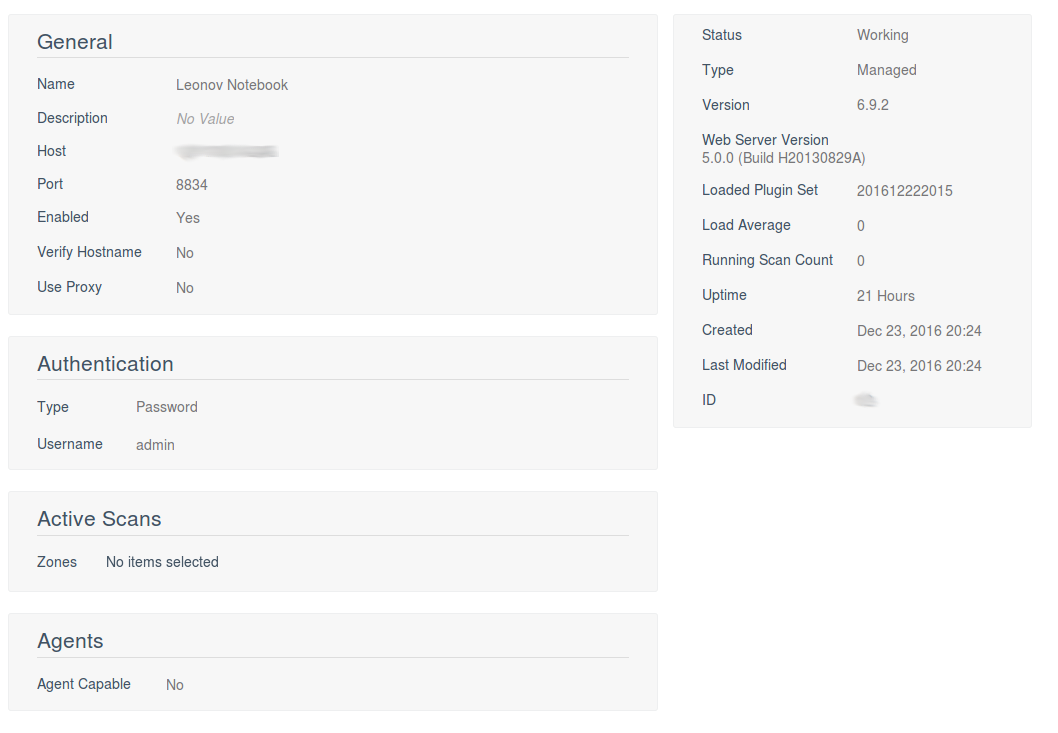Click the Working status value
This screenshot has height=733, width=1058.
(x=883, y=35)
